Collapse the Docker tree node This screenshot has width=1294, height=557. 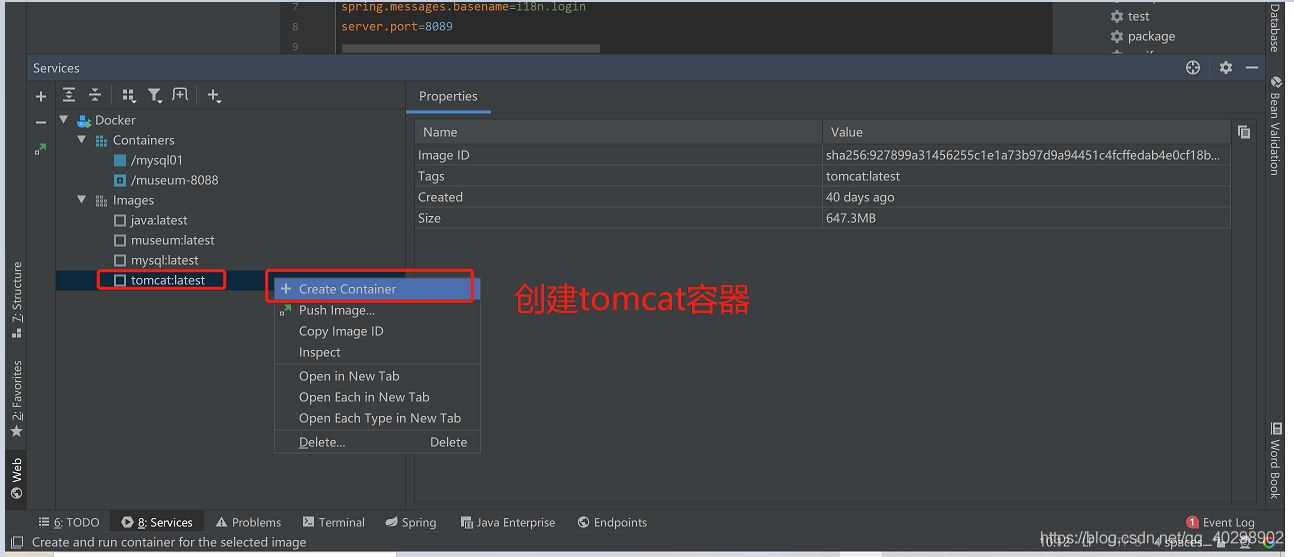[x=65, y=120]
